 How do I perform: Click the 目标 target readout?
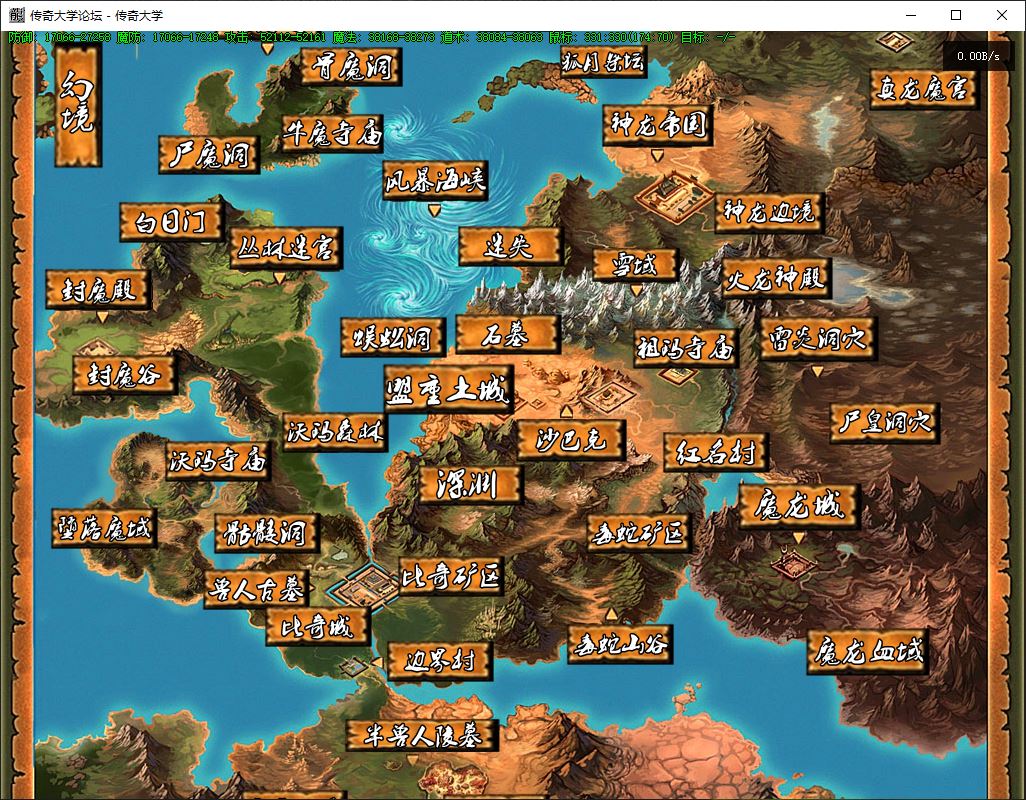708,37
